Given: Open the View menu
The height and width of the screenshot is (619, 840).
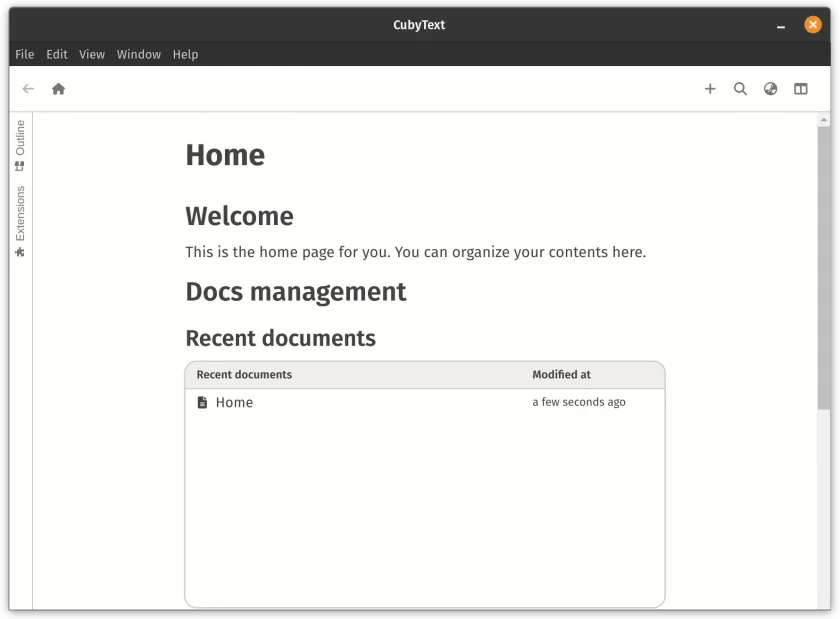Looking at the screenshot, I should pyautogui.click(x=92, y=54).
